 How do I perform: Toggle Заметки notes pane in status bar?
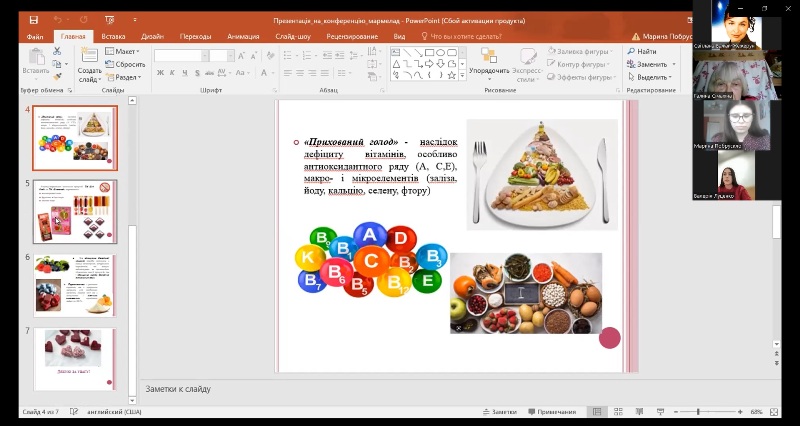point(499,411)
